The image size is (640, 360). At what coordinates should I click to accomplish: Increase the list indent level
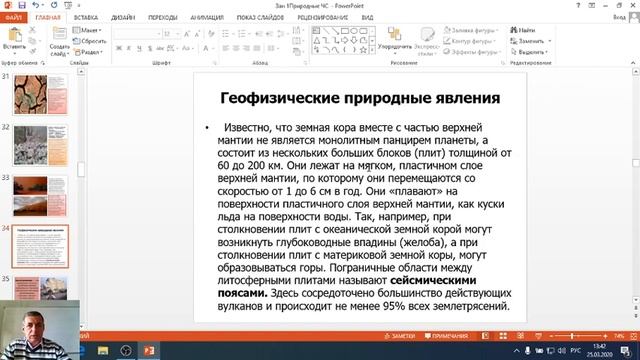pyautogui.click(x=269, y=34)
